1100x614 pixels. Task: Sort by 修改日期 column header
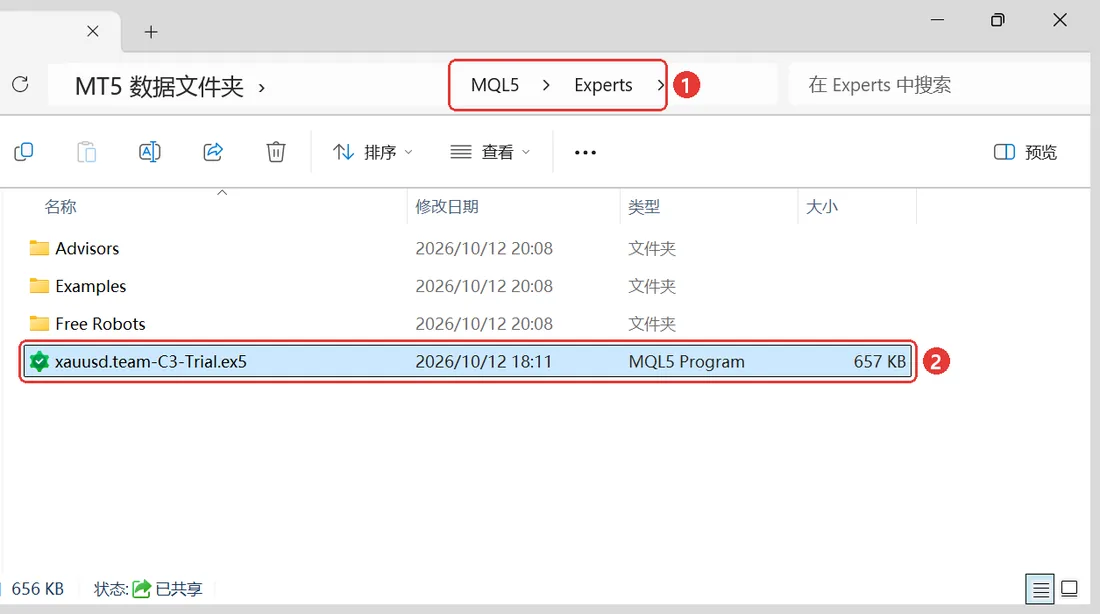[x=447, y=206]
